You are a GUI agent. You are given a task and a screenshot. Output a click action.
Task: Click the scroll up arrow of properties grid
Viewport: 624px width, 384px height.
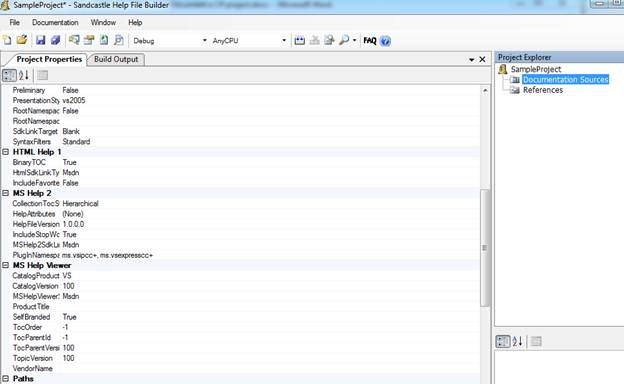[x=485, y=91]
